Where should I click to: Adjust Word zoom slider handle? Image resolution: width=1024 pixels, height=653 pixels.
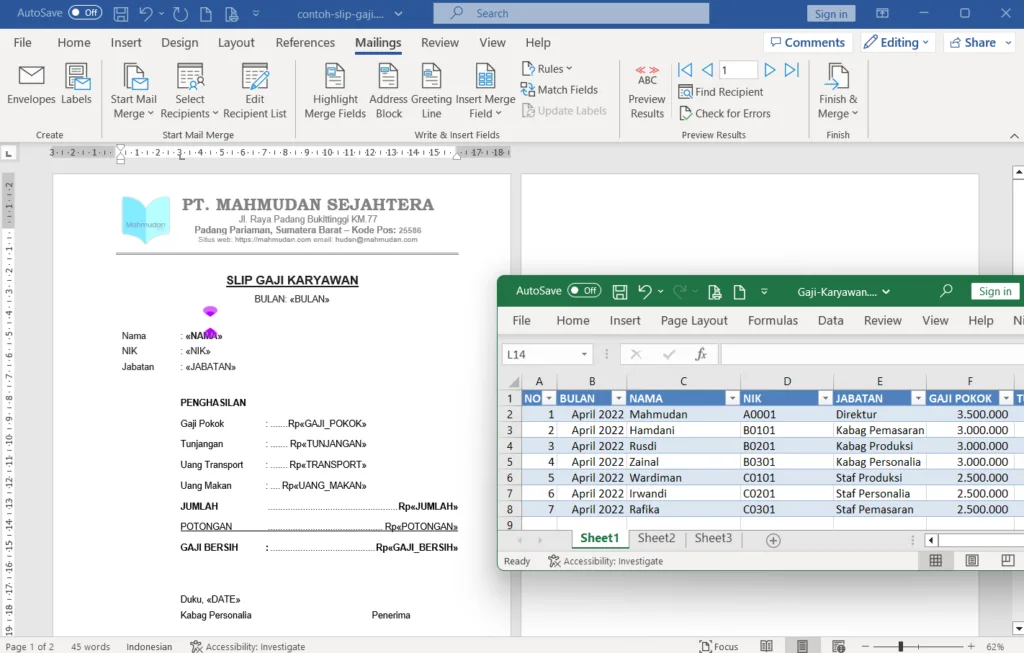pyautogui.click(x=900, y=646)
